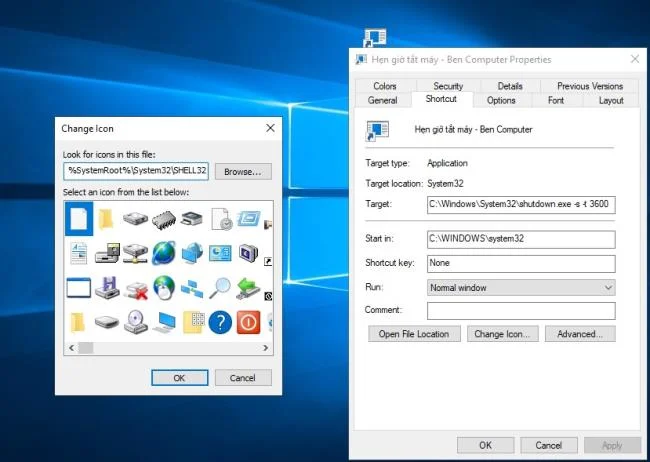Click OK in the Properties window
The height and width of the screenshot is (462, 650).
[x=485, y=445]
